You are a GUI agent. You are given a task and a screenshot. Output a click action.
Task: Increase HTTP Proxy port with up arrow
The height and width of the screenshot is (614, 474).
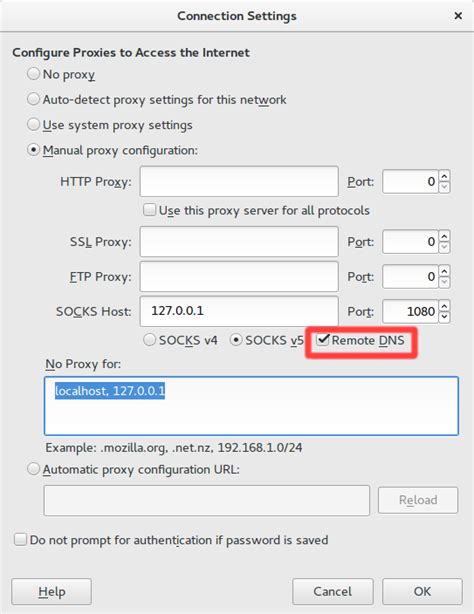[x=444, y=176]
